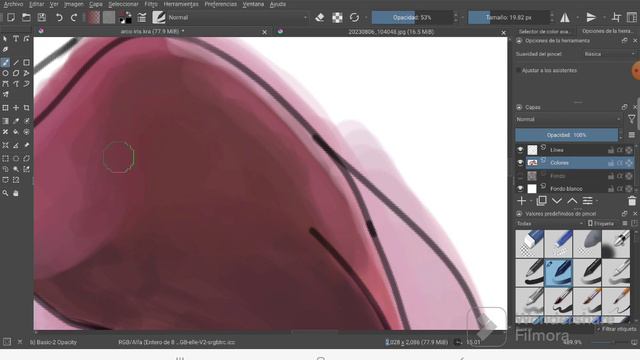The height and width of the screenshot is (360, 640).
Task: Move the layer down
Action: pos(557,201)
